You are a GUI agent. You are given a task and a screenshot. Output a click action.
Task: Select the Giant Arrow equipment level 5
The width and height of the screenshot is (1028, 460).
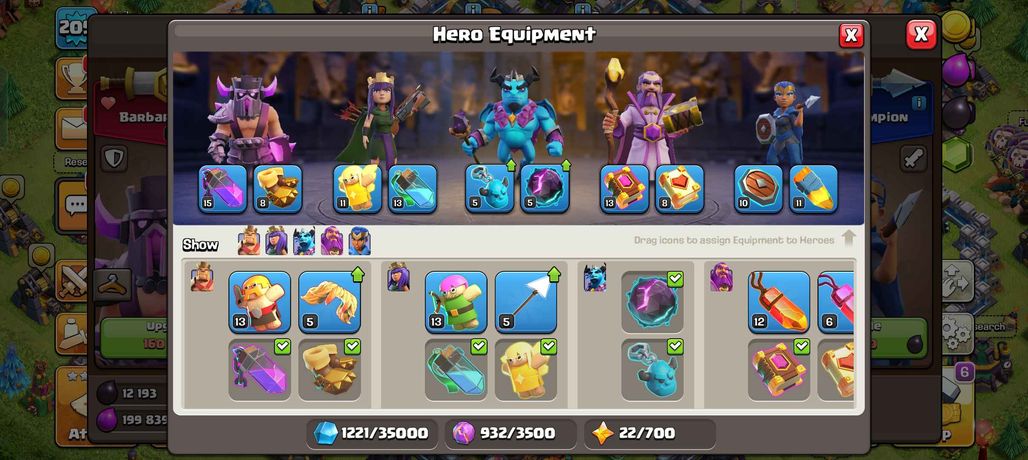coord(526,302)
